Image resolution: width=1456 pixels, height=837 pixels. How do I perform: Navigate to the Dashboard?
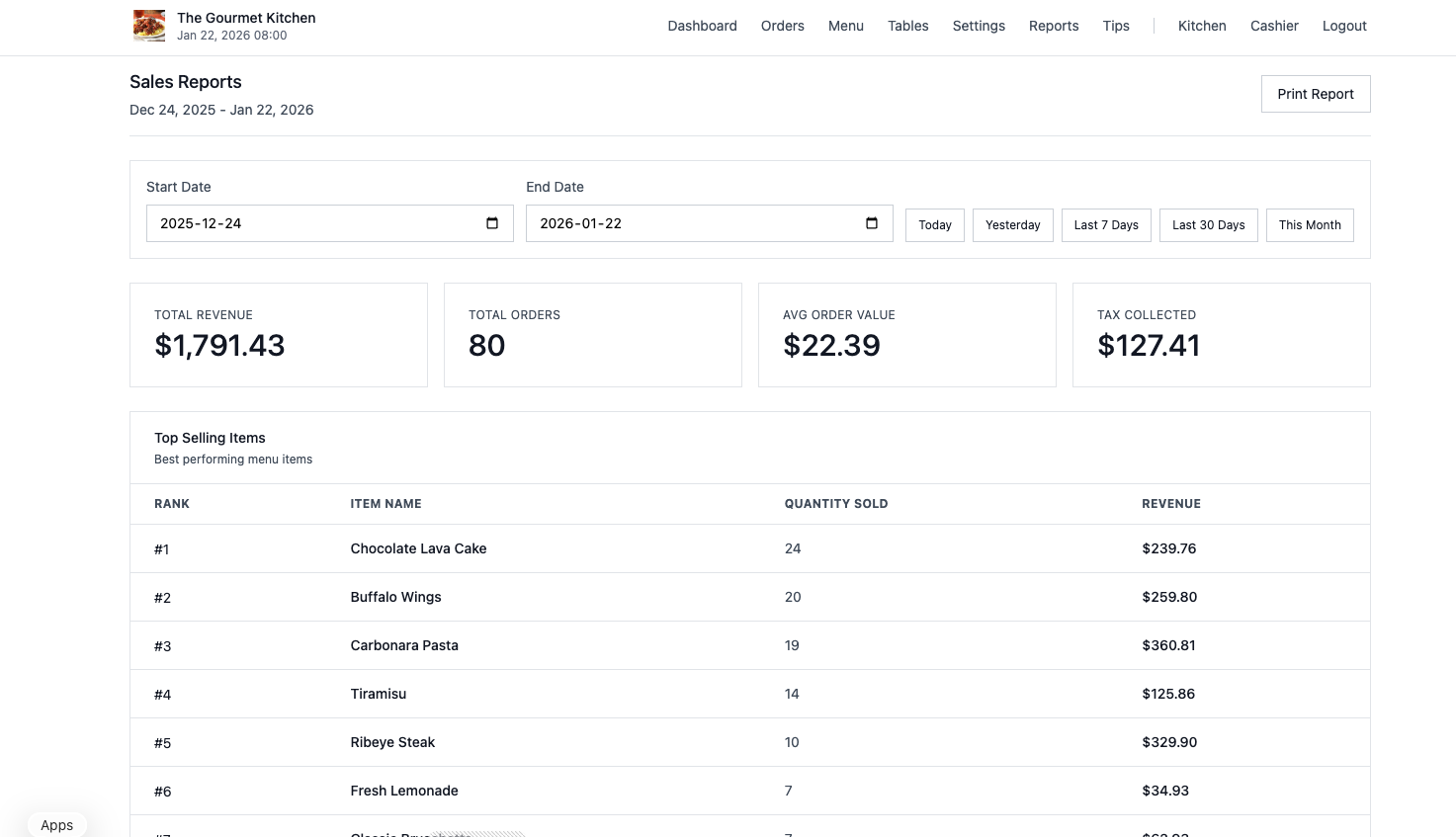[702, 26]
